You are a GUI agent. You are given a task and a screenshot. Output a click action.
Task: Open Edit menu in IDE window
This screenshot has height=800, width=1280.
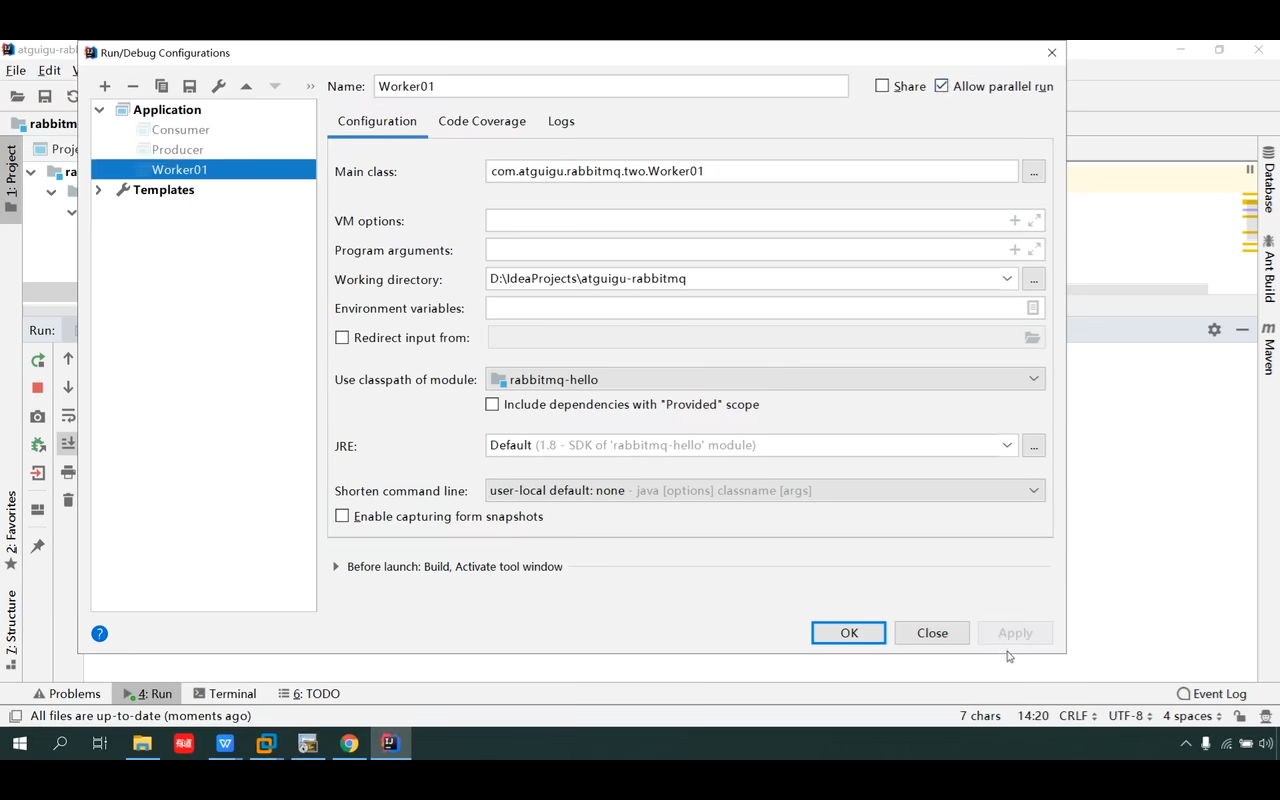tap(50, 70)
